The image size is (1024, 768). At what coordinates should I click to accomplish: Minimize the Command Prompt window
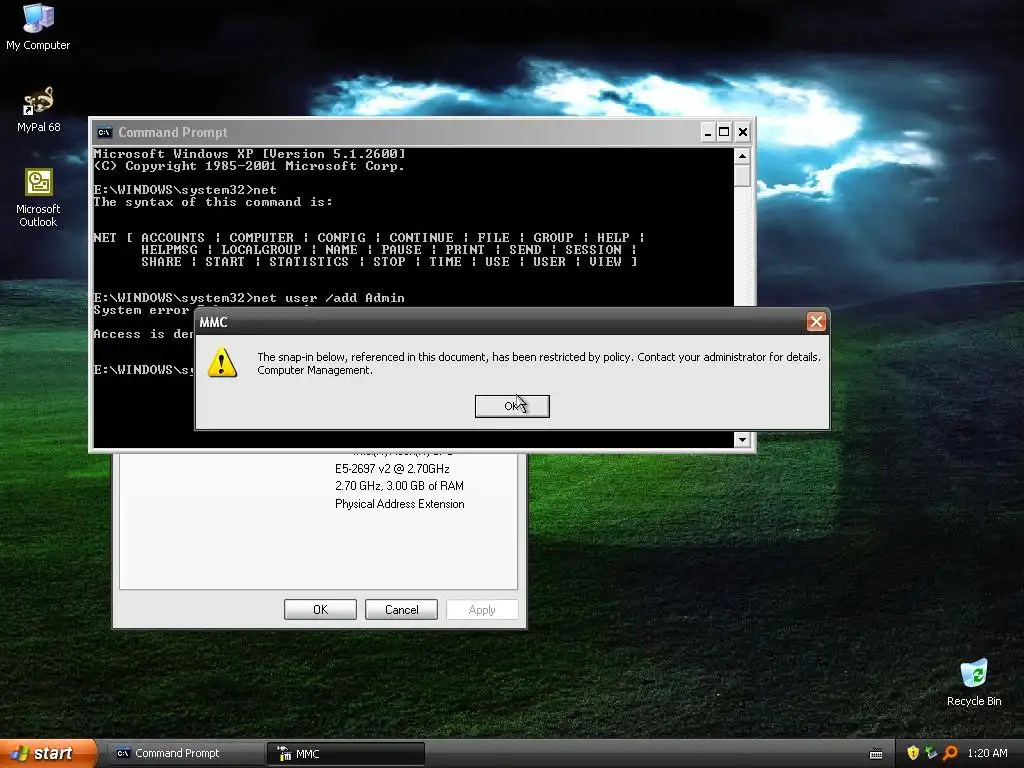tap(708, 133)
